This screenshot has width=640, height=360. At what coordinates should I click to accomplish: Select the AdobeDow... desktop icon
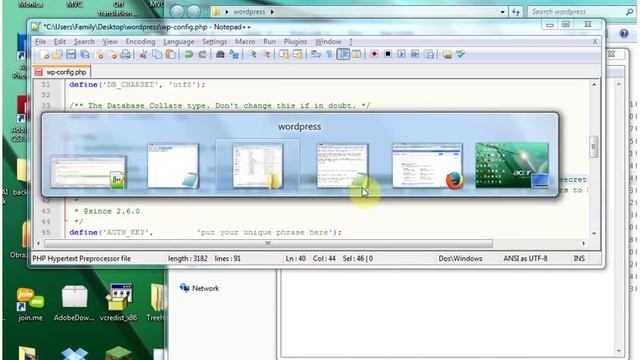point(74,302)
